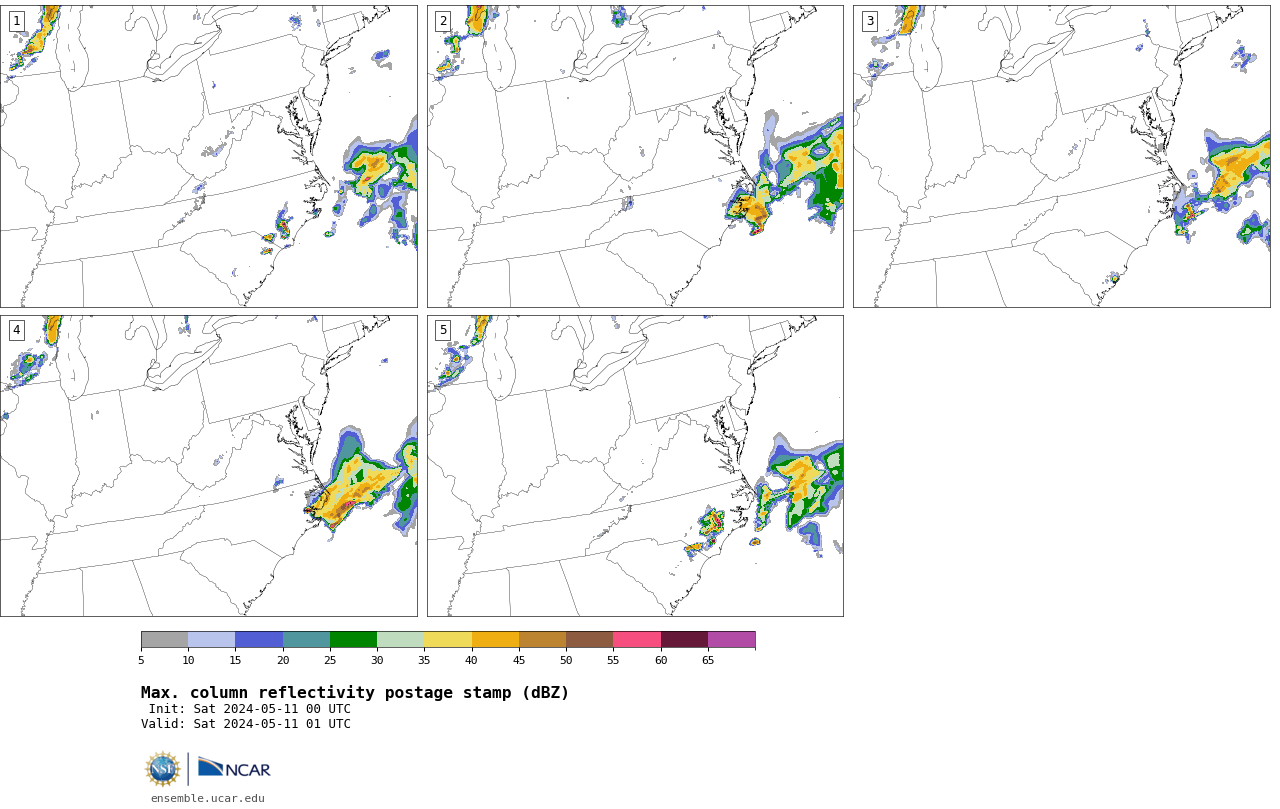
Task: Click the panel number label 5
Action: [443, 330]
